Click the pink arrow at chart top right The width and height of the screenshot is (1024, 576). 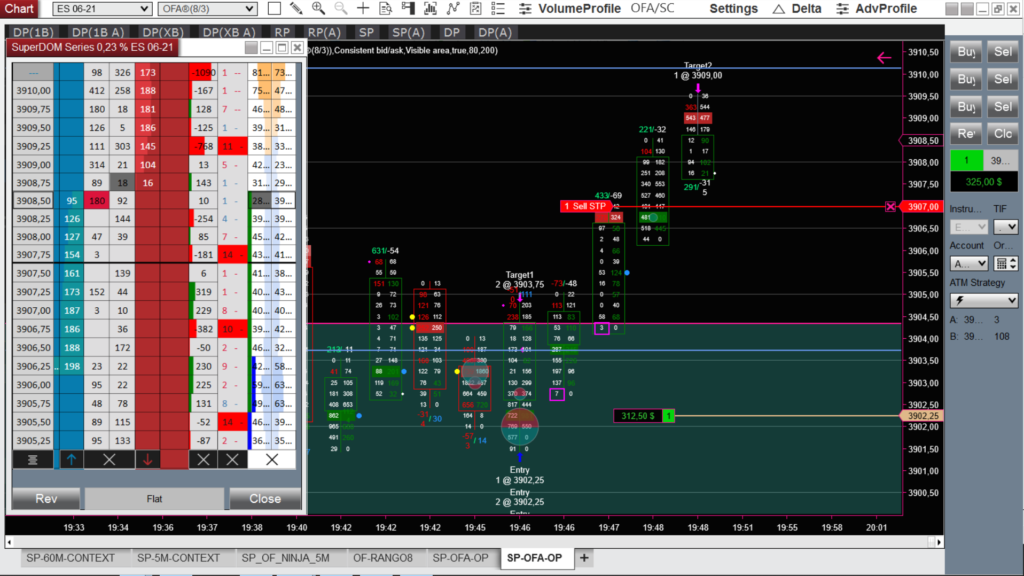tap(884, 57)
